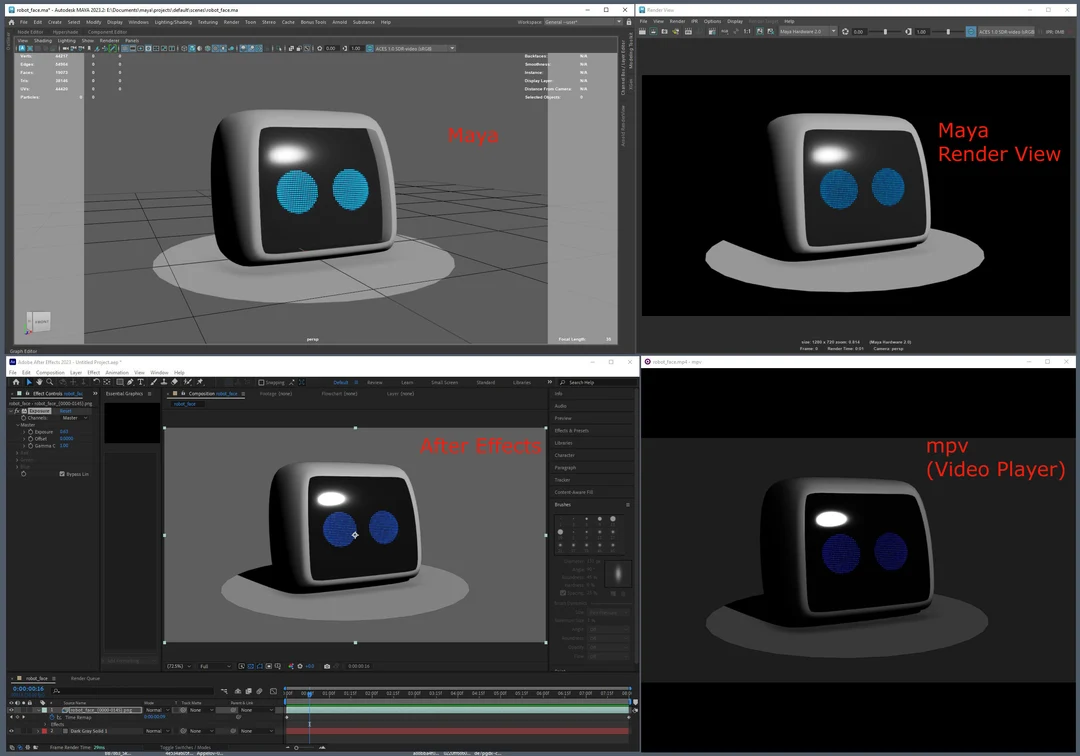
Task: Select the Selection tool in After Effects toolbar
Action: [x=28, y=382]
